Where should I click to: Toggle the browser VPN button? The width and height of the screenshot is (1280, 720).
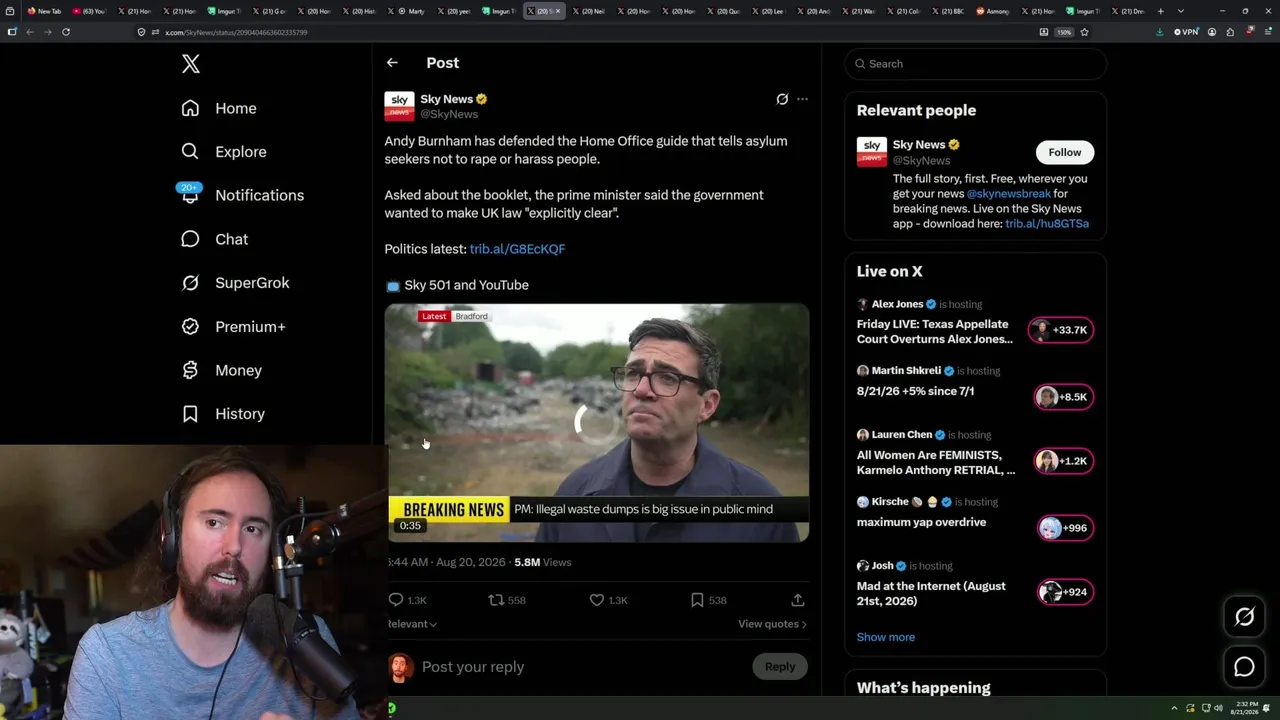(1184, 32)
